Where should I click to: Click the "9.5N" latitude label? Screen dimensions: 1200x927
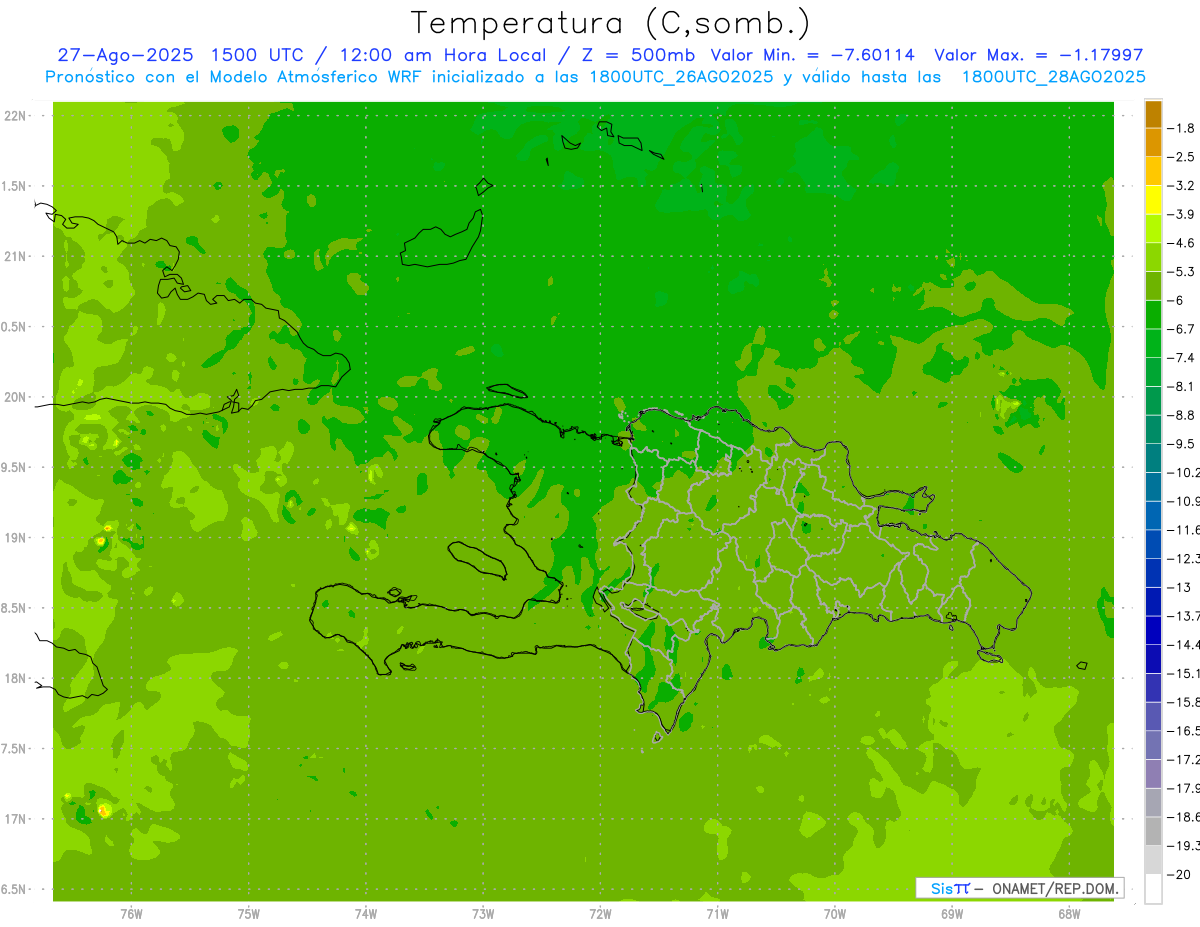coord(14,468)
